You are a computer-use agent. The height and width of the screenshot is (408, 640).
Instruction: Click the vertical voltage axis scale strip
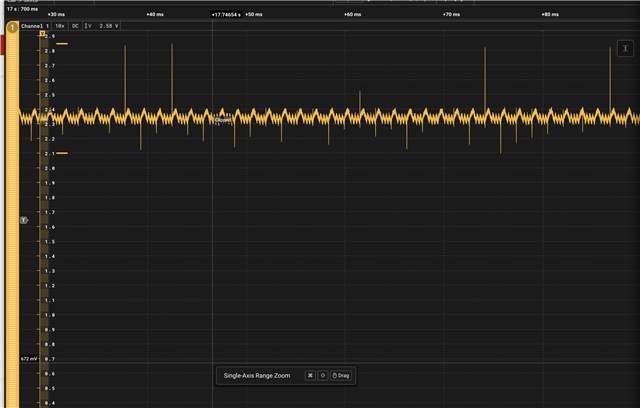[x=44, y=220]
